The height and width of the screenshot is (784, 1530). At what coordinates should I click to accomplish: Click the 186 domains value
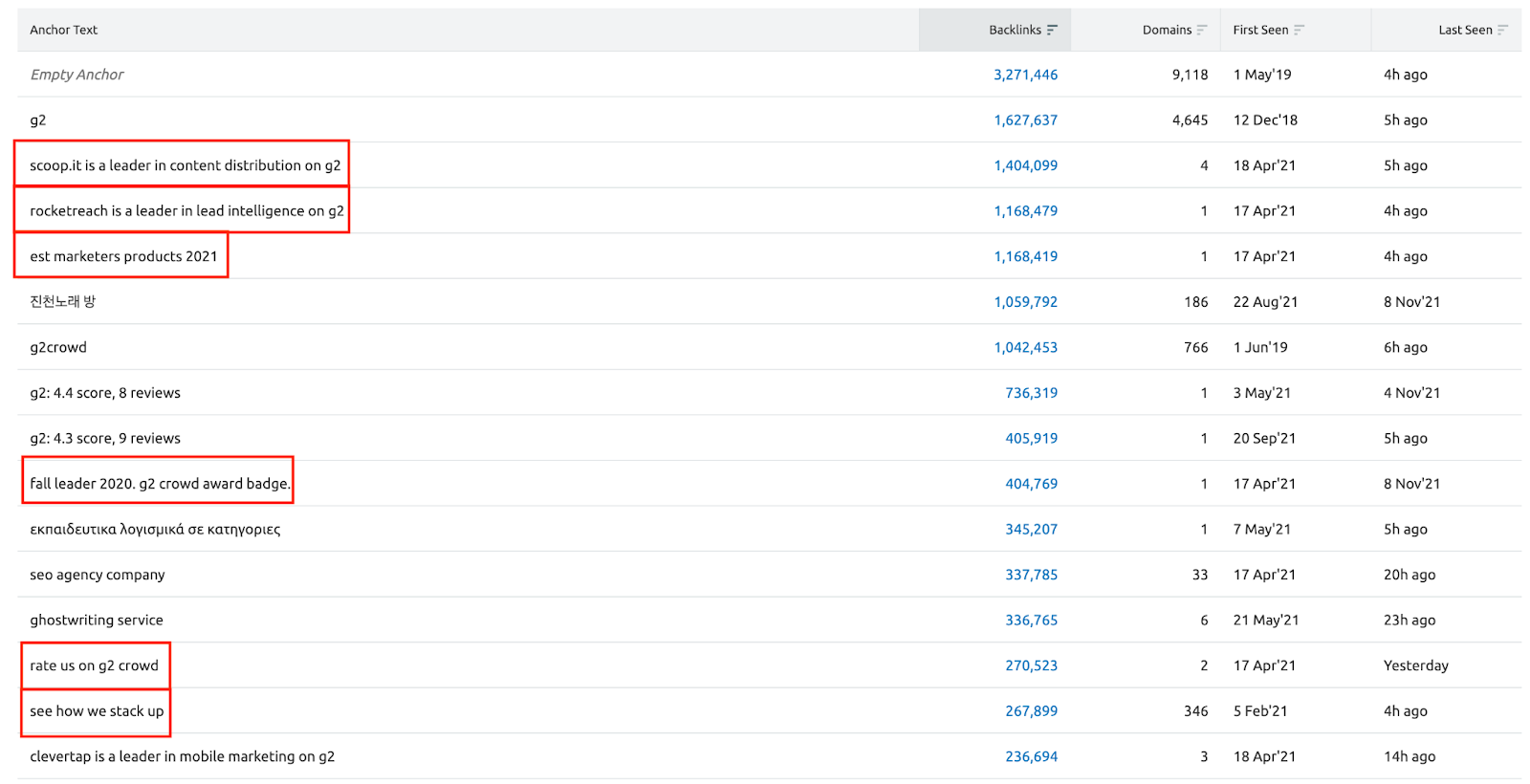coord(1195,302)
